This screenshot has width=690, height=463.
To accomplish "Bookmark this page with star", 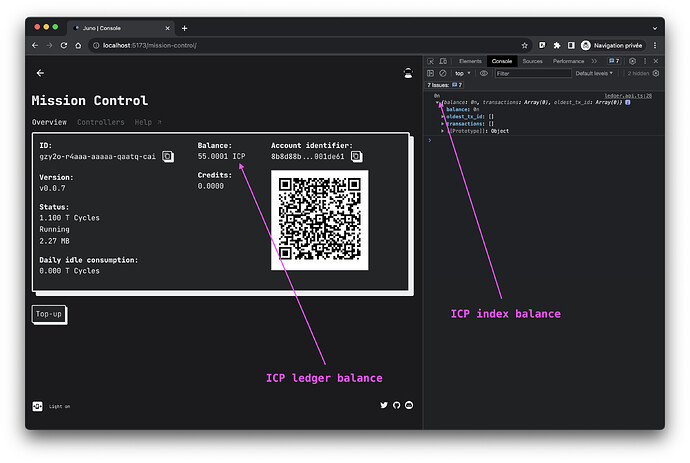I will [525, 45].
